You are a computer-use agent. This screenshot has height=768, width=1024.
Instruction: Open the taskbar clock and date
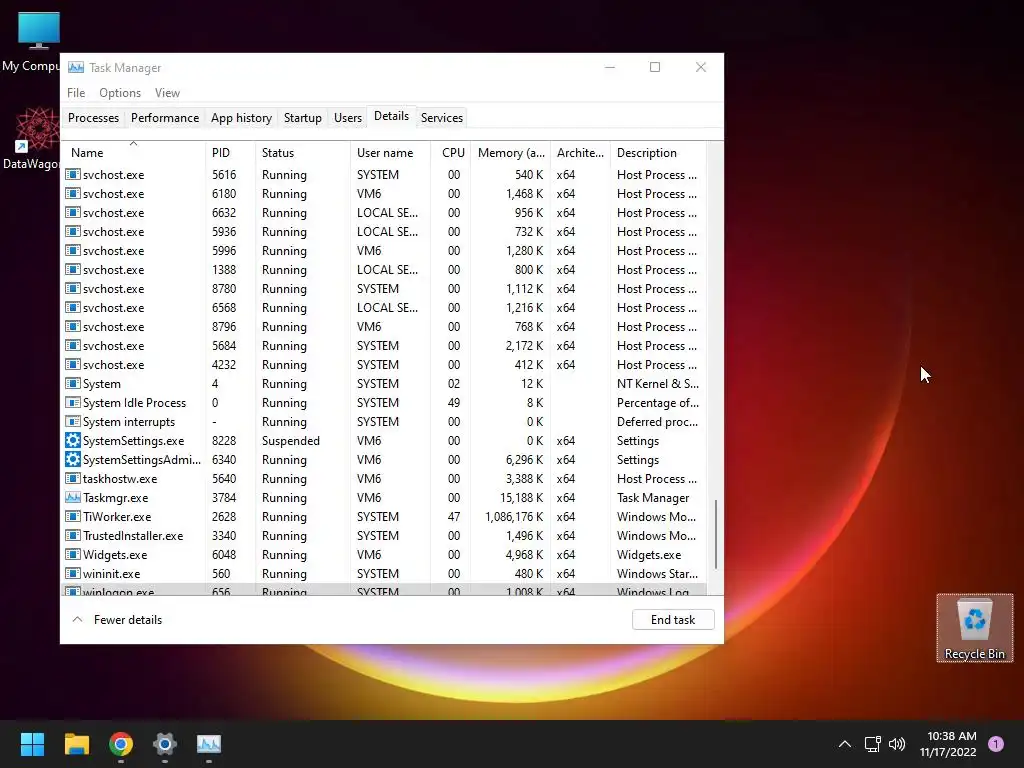point(948,744)
